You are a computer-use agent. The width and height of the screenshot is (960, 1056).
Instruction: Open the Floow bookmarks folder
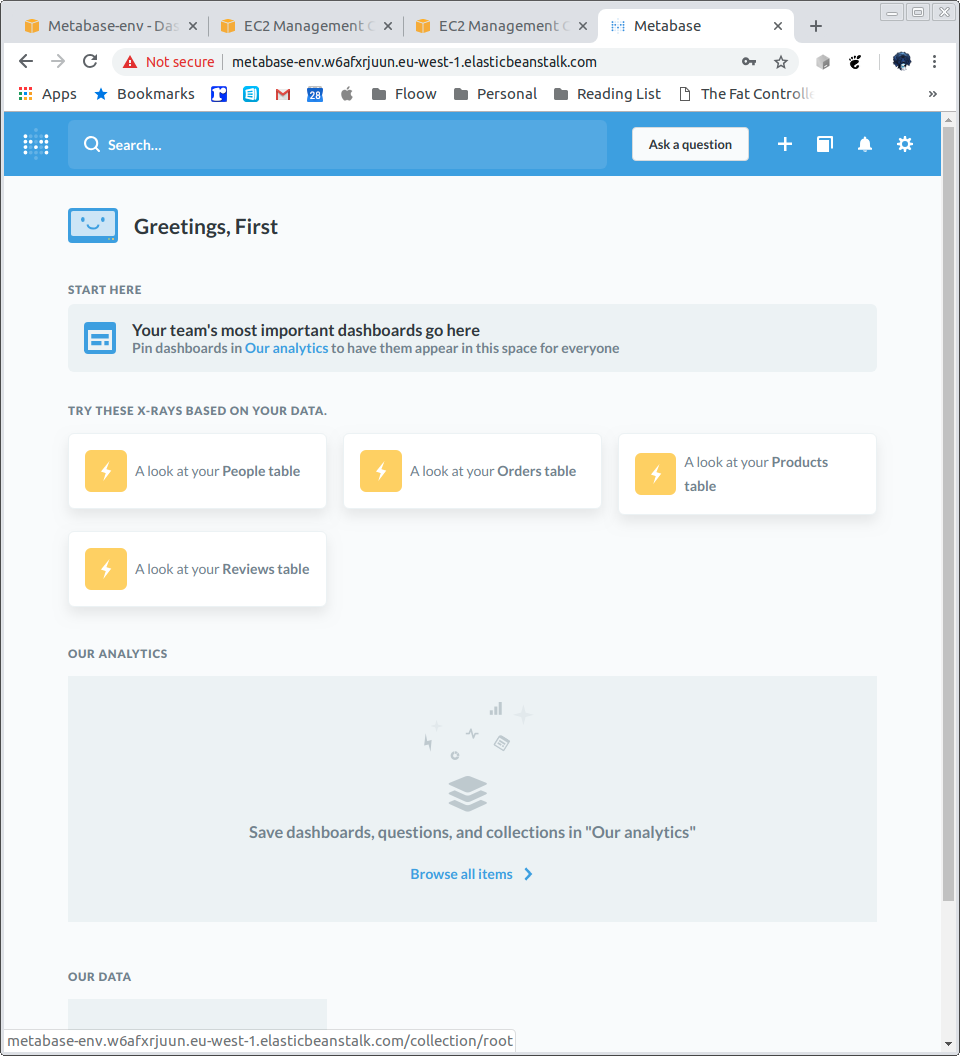pos(403,93)
